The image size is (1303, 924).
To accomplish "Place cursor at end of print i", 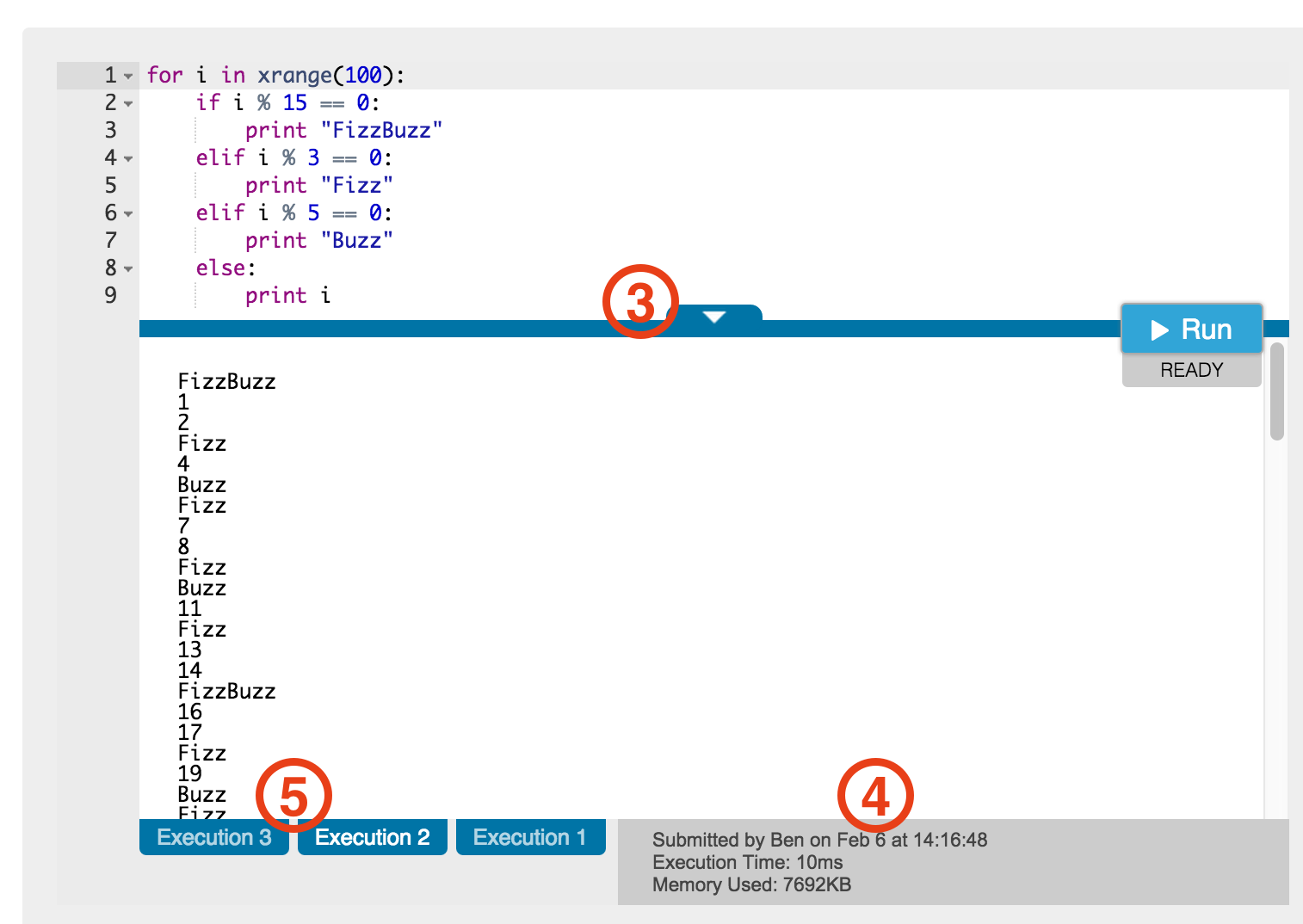I will coord(331,295).
